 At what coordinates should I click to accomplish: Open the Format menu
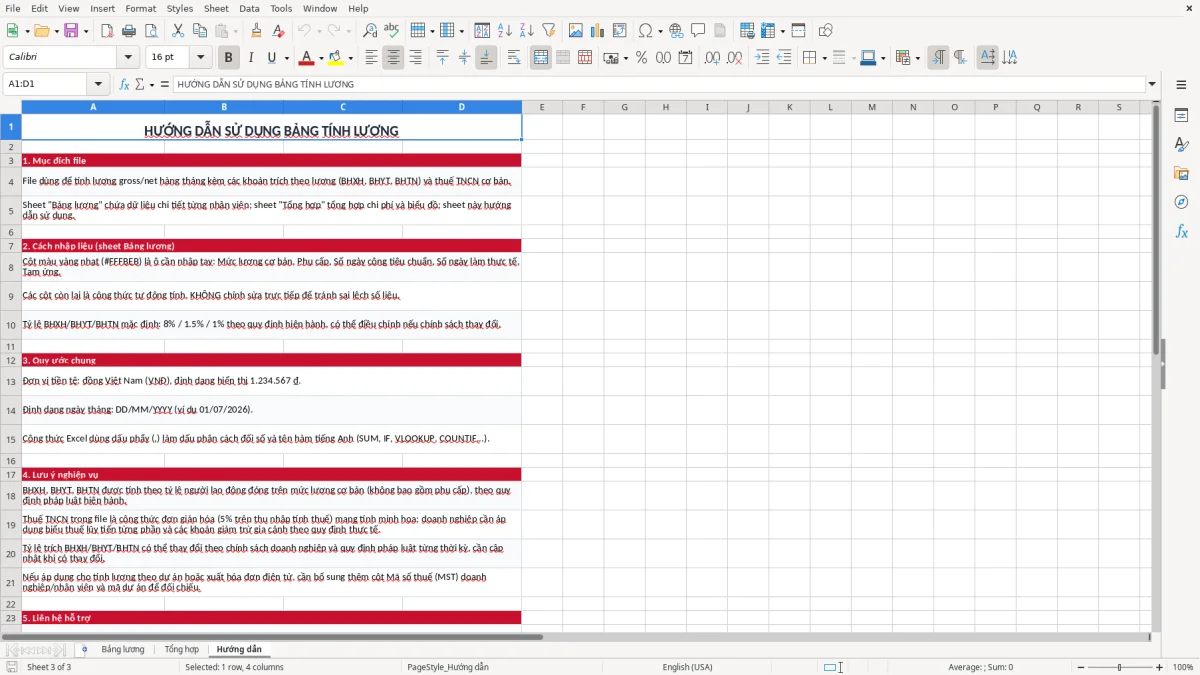pos(141,8)
